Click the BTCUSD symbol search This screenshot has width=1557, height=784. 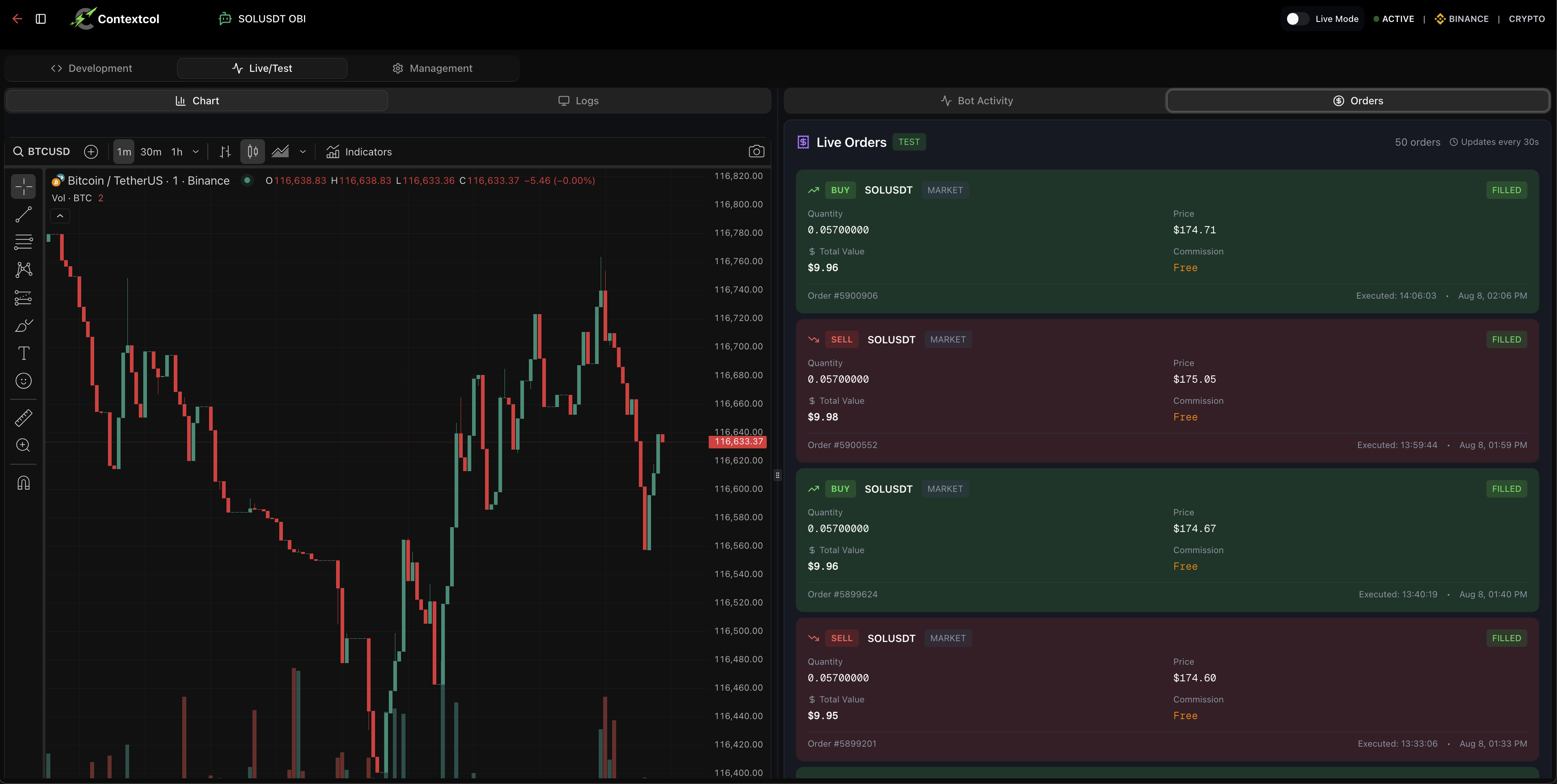[42, 152]
